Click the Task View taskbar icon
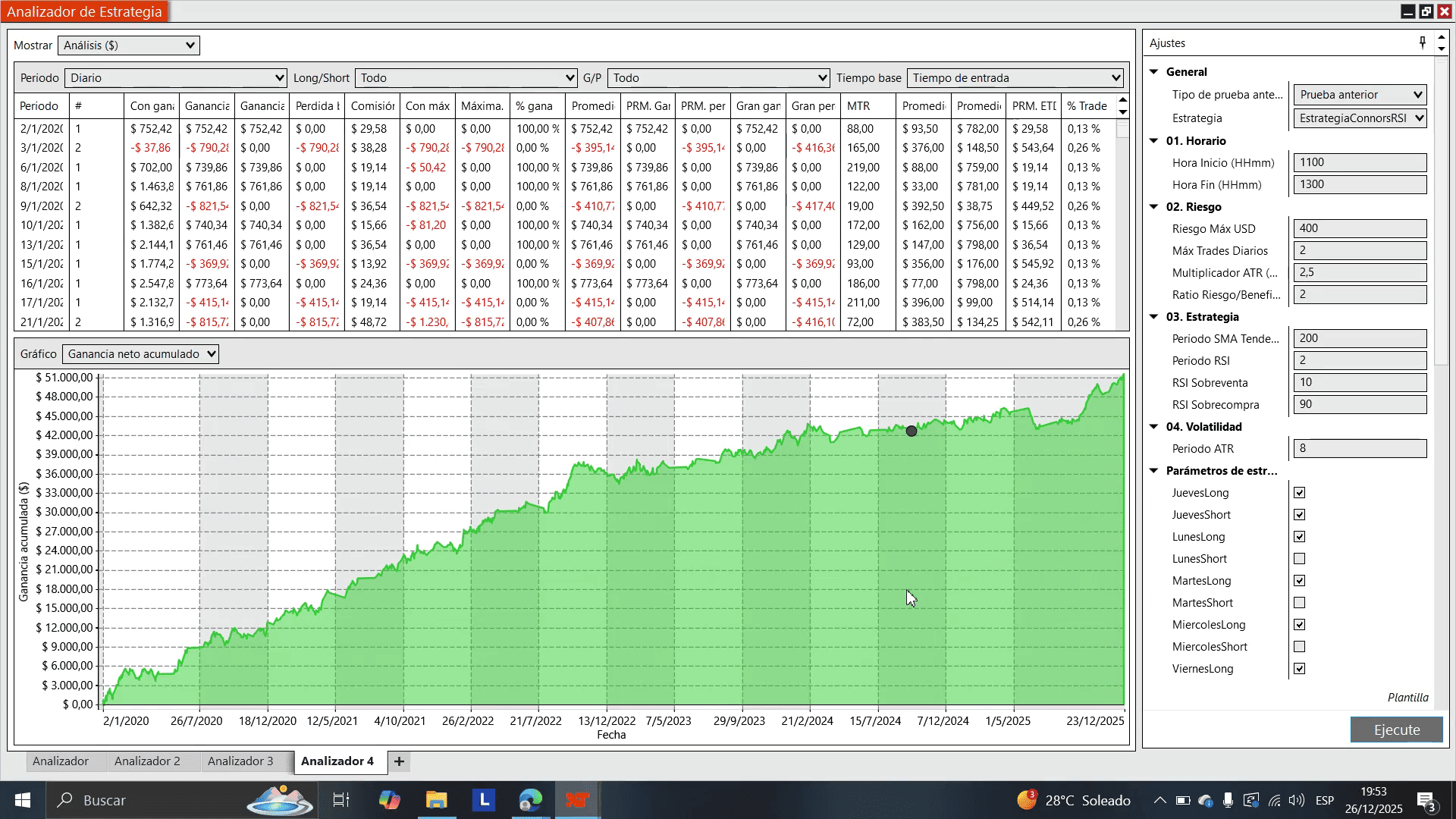The width and height of the screenshot is (1456, 819). tap(340, 800)
